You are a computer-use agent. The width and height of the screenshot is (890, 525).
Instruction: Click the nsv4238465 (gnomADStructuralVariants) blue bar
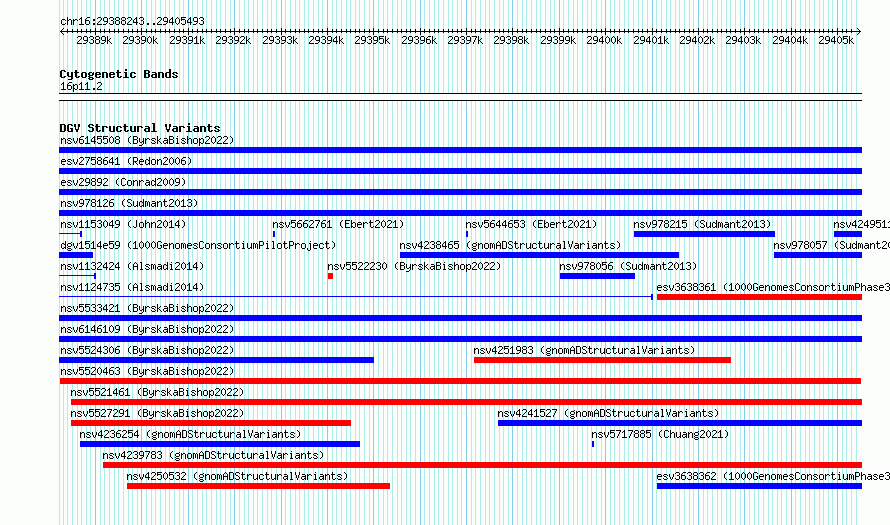click(539, 255)
